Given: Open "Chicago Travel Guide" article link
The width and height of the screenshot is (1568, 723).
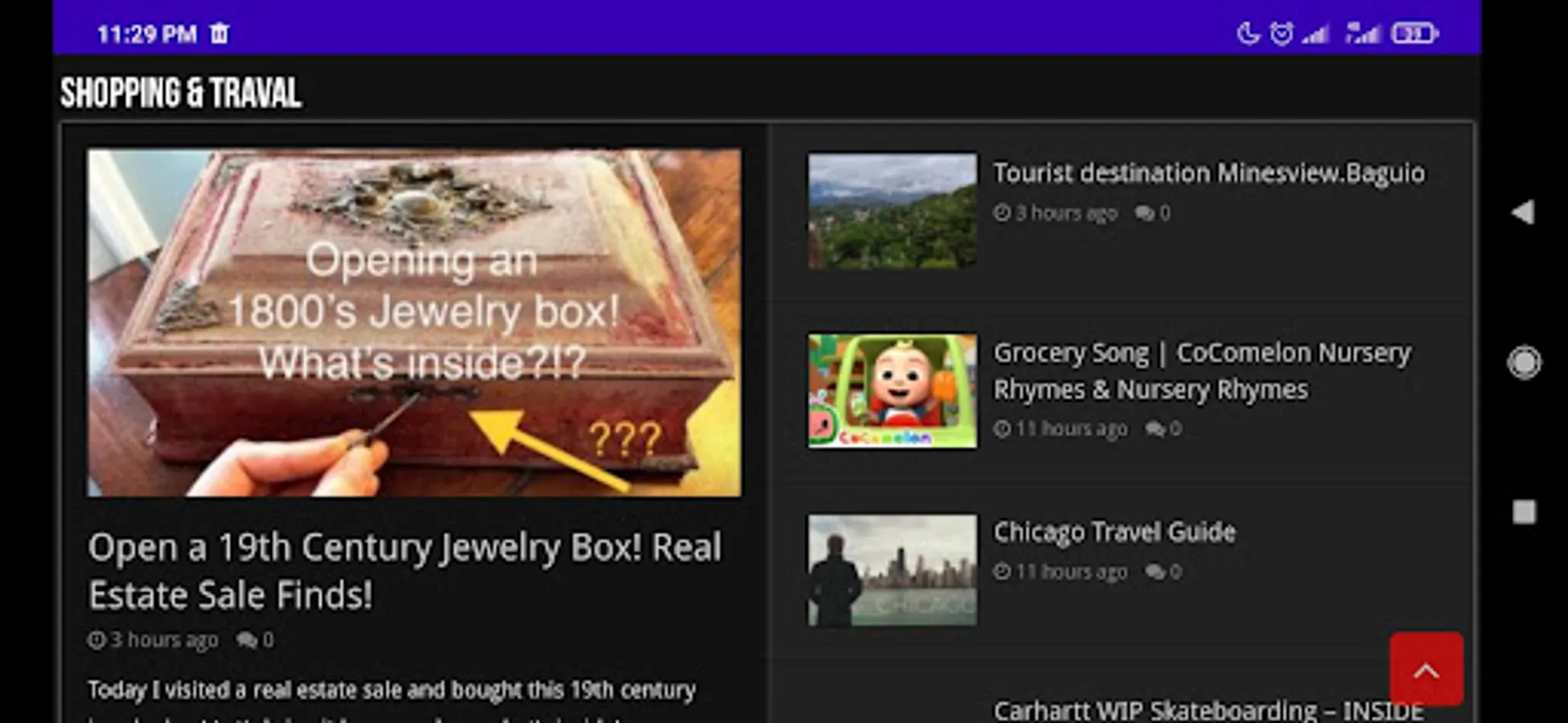Looking at the screenshot, I should point(1114,532).
